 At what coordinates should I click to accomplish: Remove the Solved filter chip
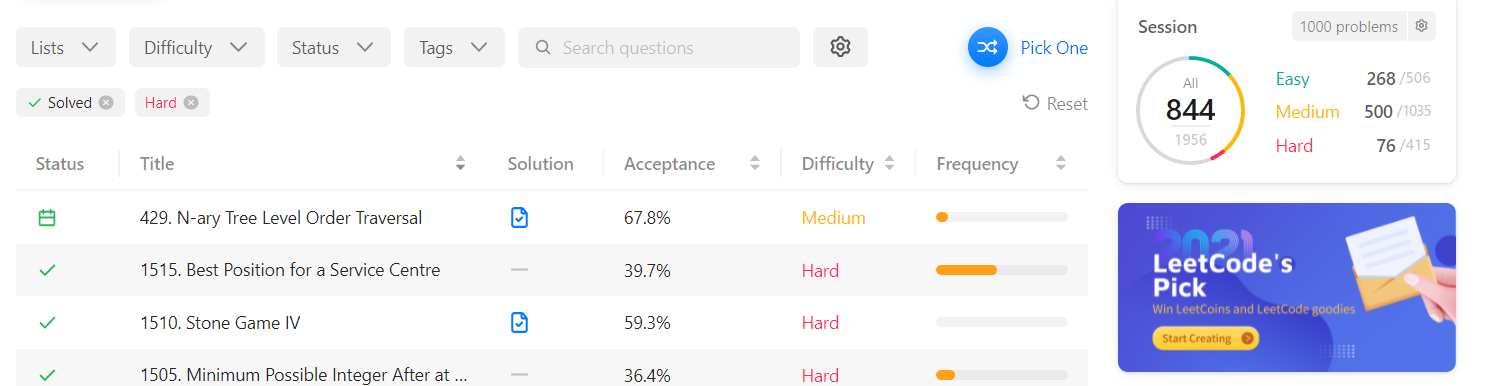pyautogui.click(x=106, y=102)
